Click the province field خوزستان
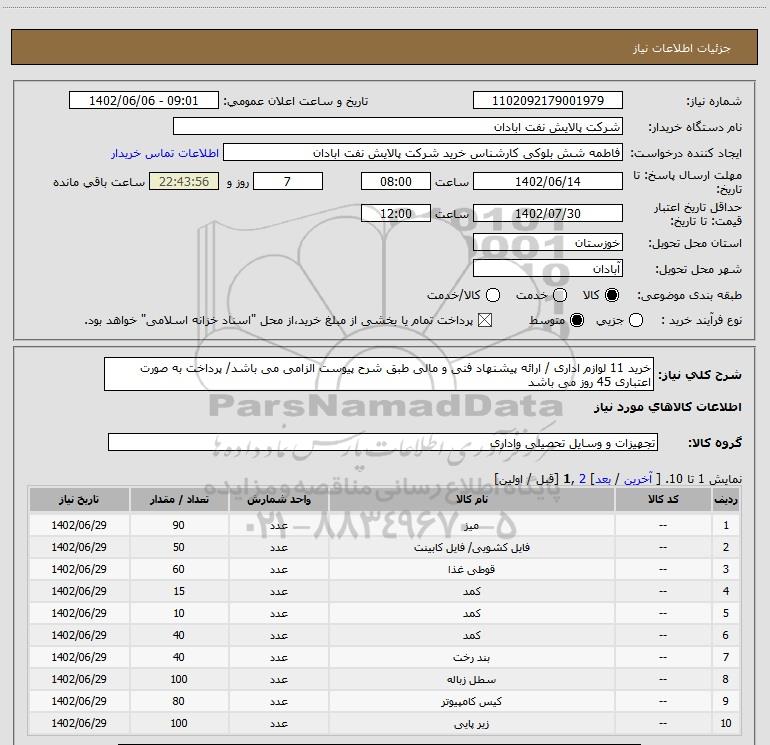The image size is (770, 745). [548, 242]
